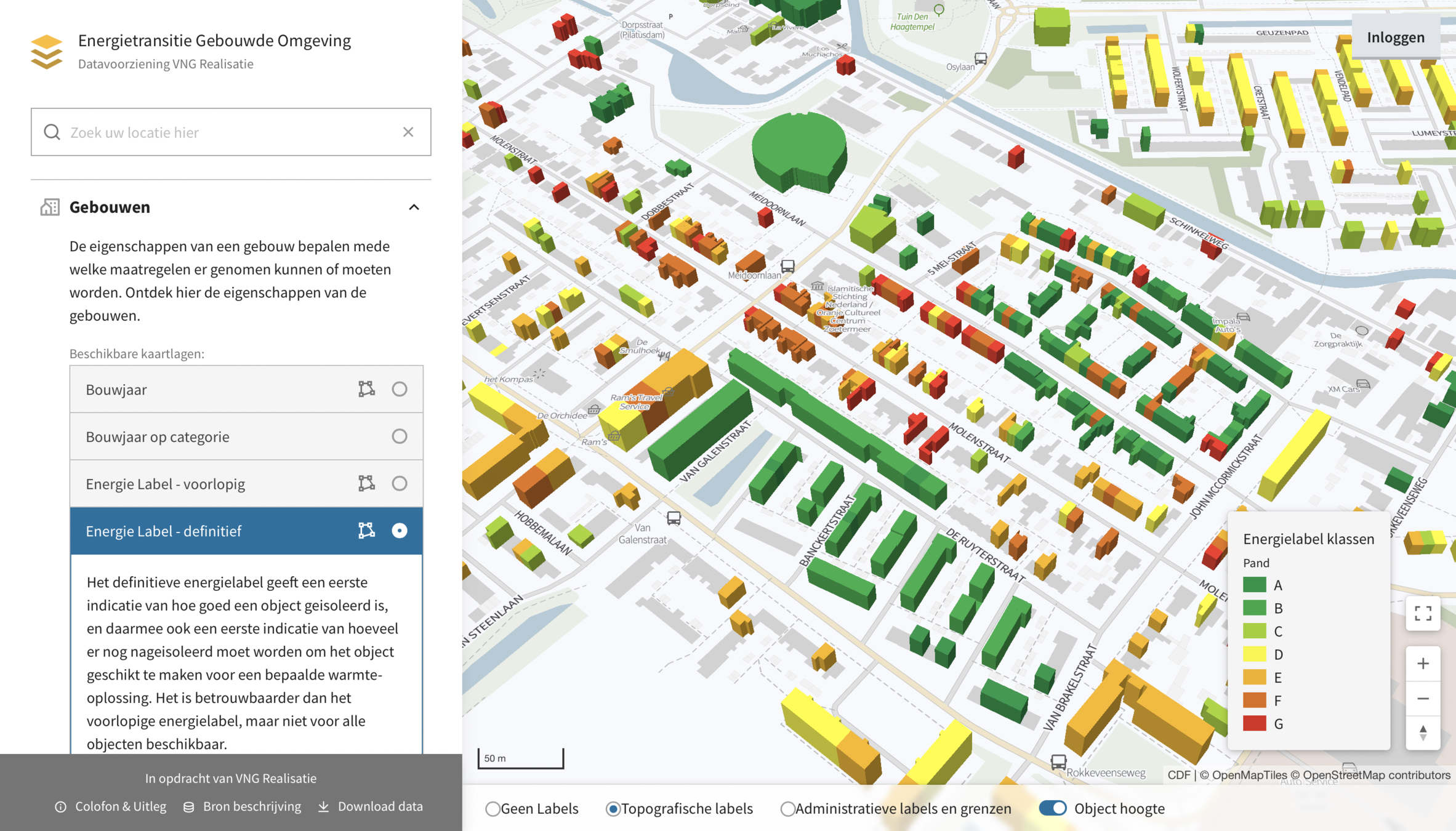Click the Inloggen button

(1396, 38)
